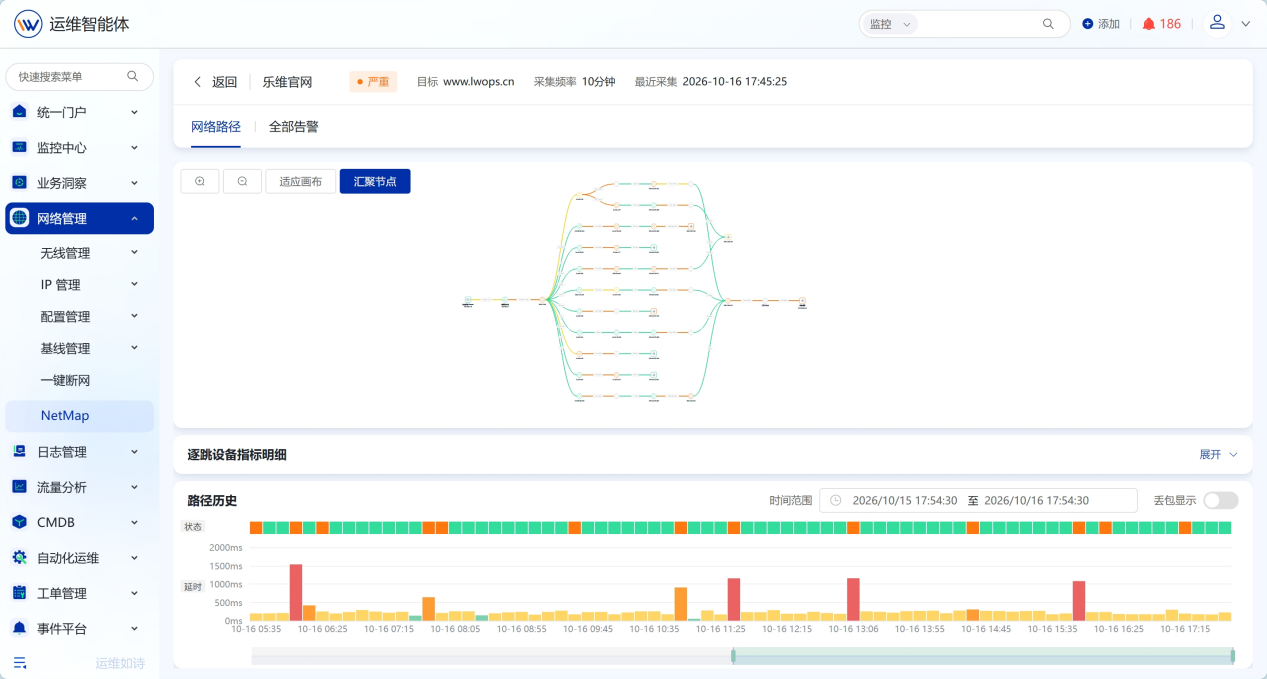Click the magnifier in the top search box

click(x=1048, y=24)
